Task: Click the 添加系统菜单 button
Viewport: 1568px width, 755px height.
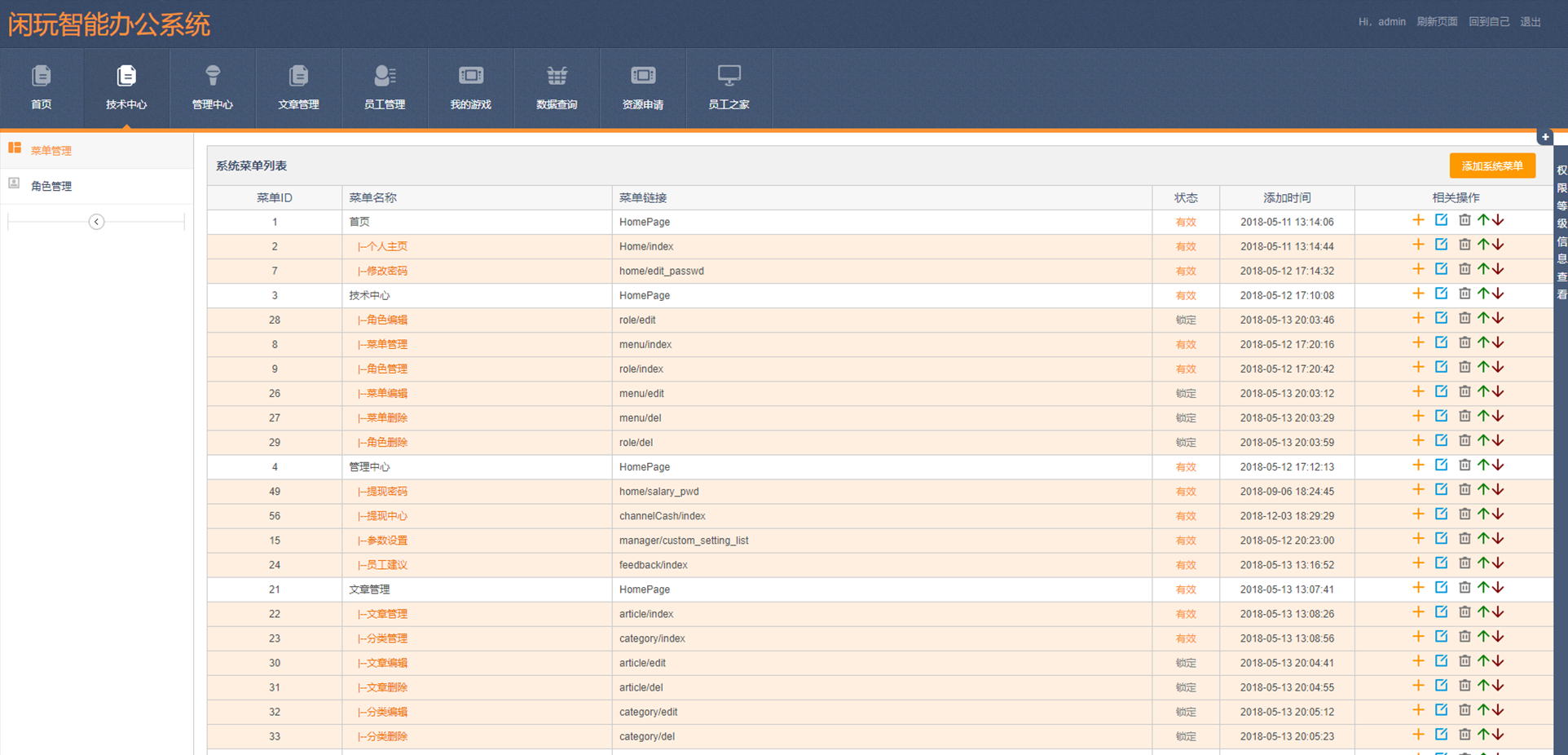Action: [x=1491, y=166]
